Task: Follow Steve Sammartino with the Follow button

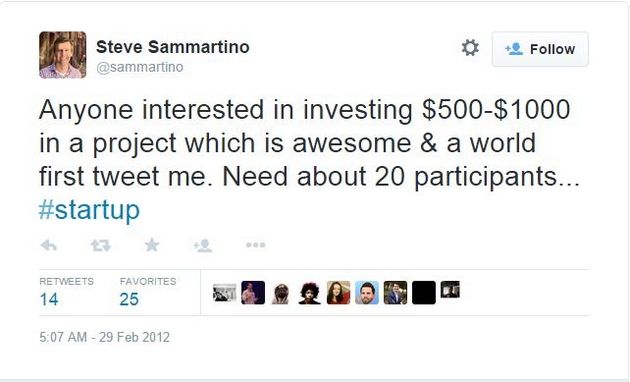Action: 540,49
